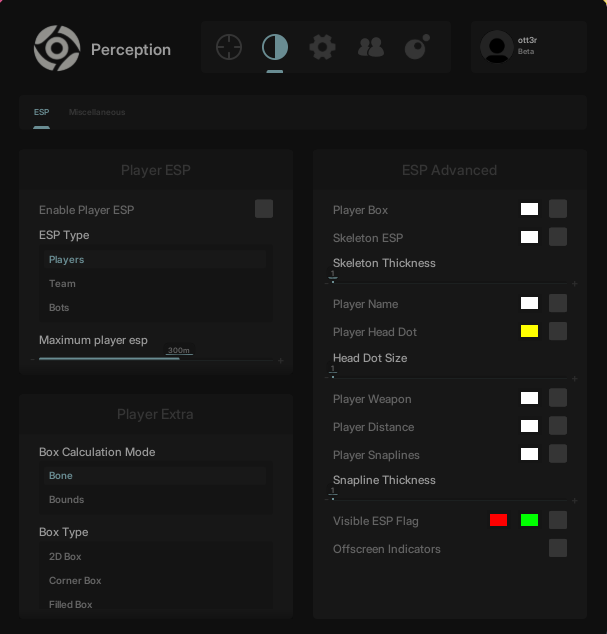
Task: Choose 2D Box type
Action: pyautogui.click(x=155, y=556)
